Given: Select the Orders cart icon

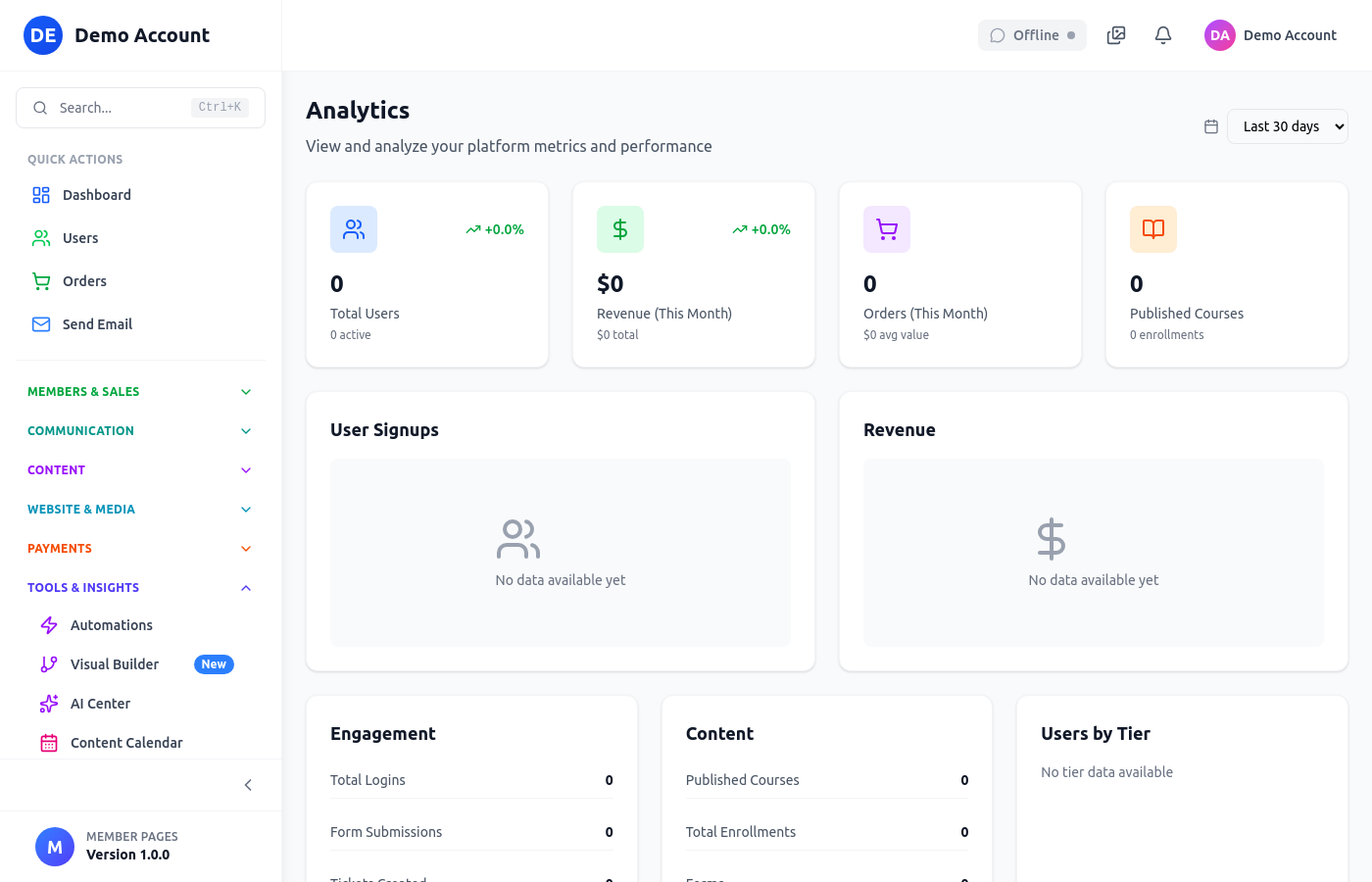Looking at the screenshot, I should (40, 280).
